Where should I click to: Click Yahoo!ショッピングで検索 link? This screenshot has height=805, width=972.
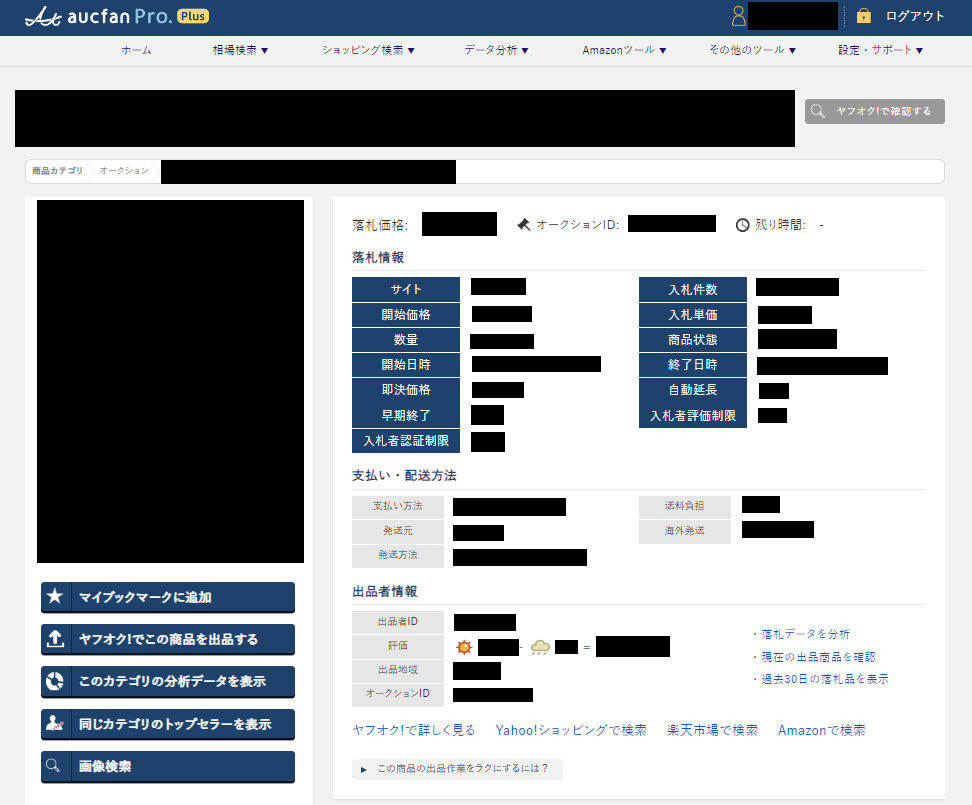pyautogui.click(x=571, y=730)
